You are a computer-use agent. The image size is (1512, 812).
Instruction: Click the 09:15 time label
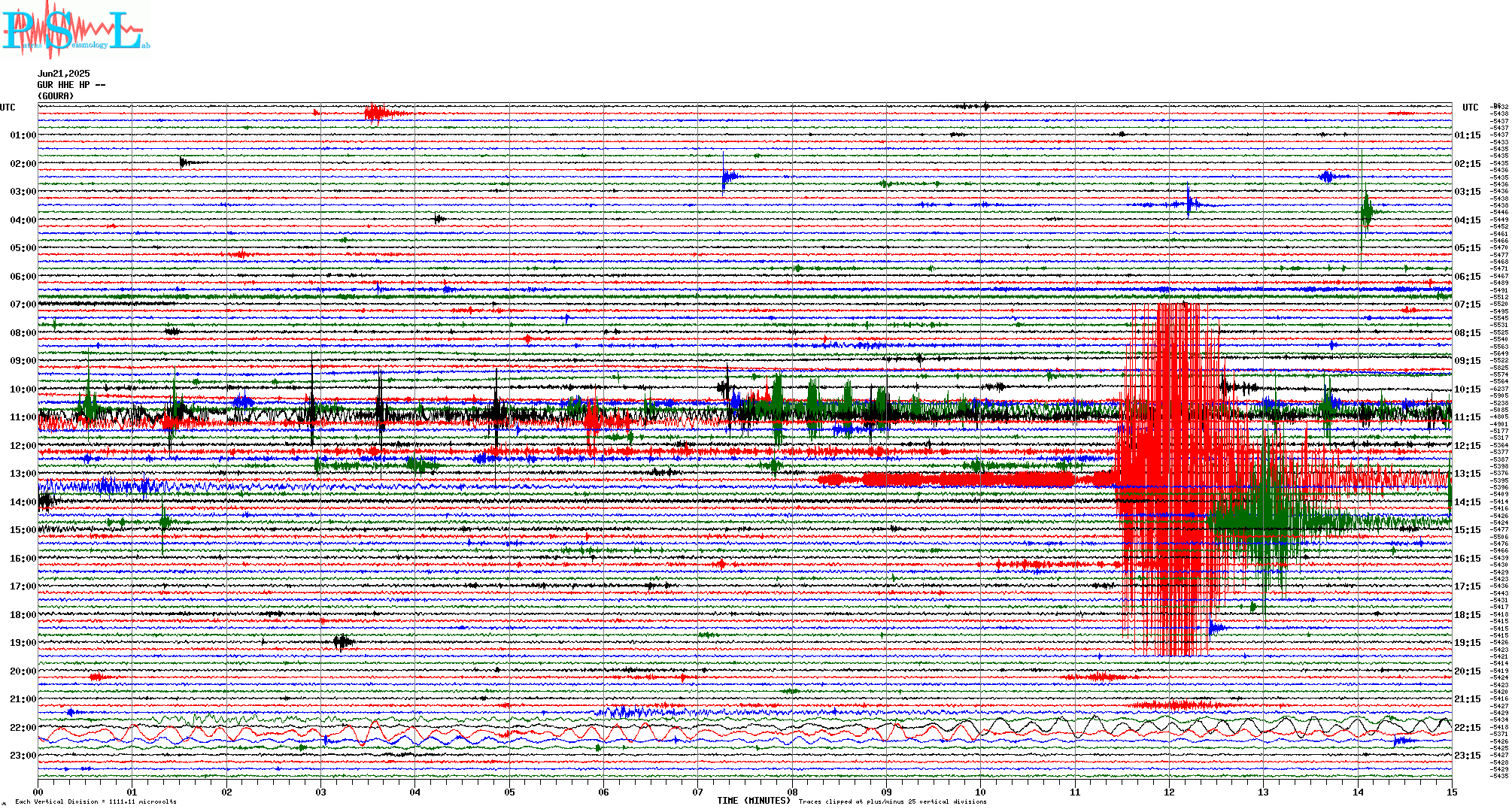(1468, 361)
